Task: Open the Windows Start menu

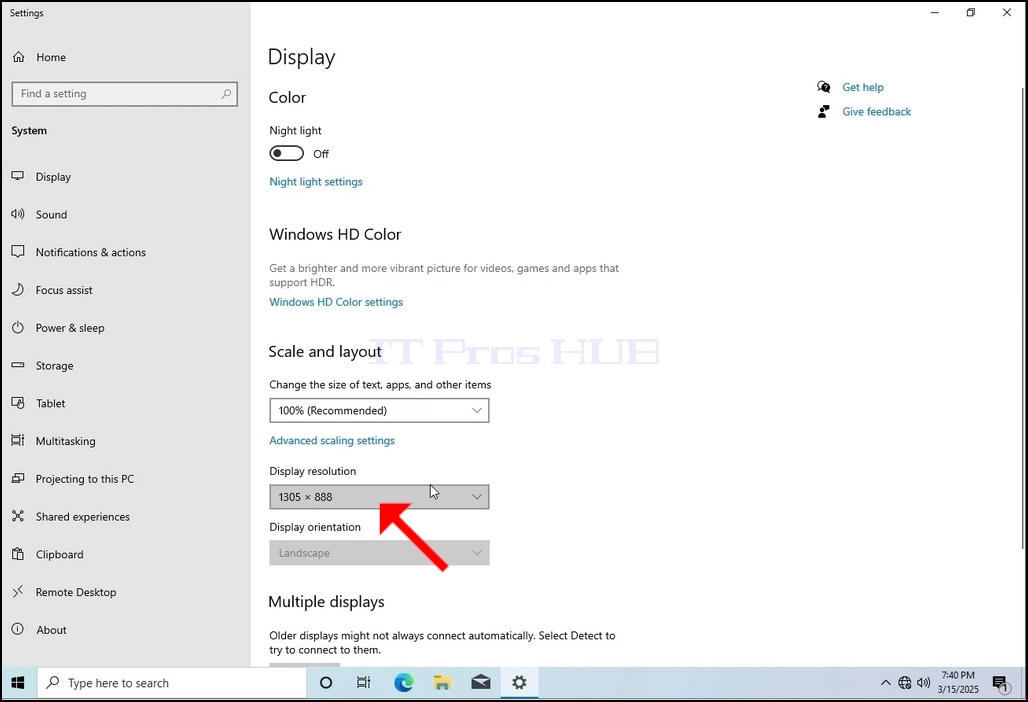Action: pos(18,683)
